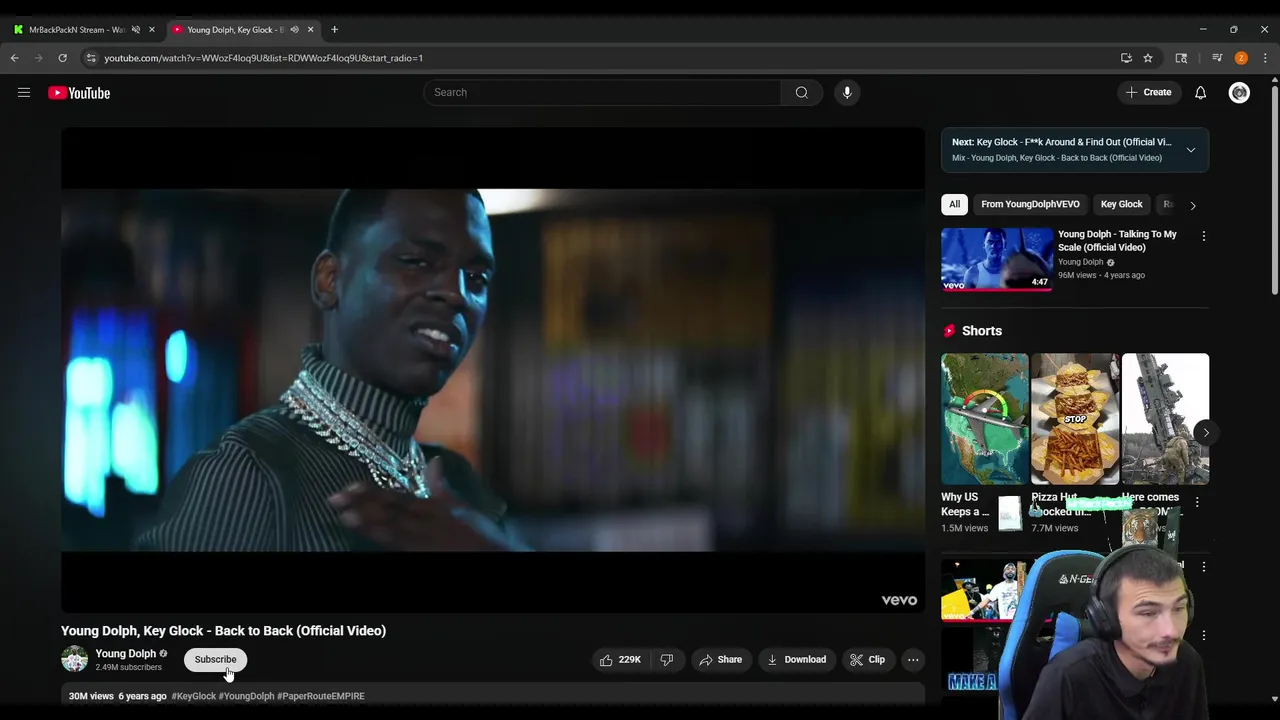Create a Clip of the video

[x=867, y=660]
